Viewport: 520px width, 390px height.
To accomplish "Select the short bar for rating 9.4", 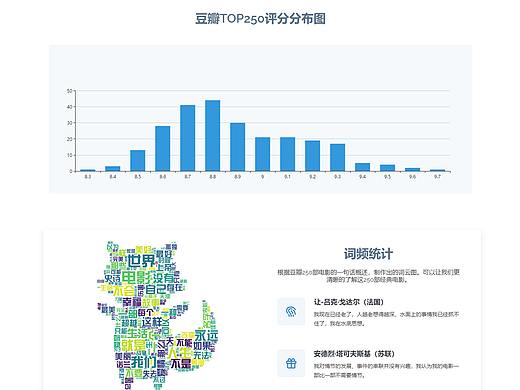I will click(362, 167).
